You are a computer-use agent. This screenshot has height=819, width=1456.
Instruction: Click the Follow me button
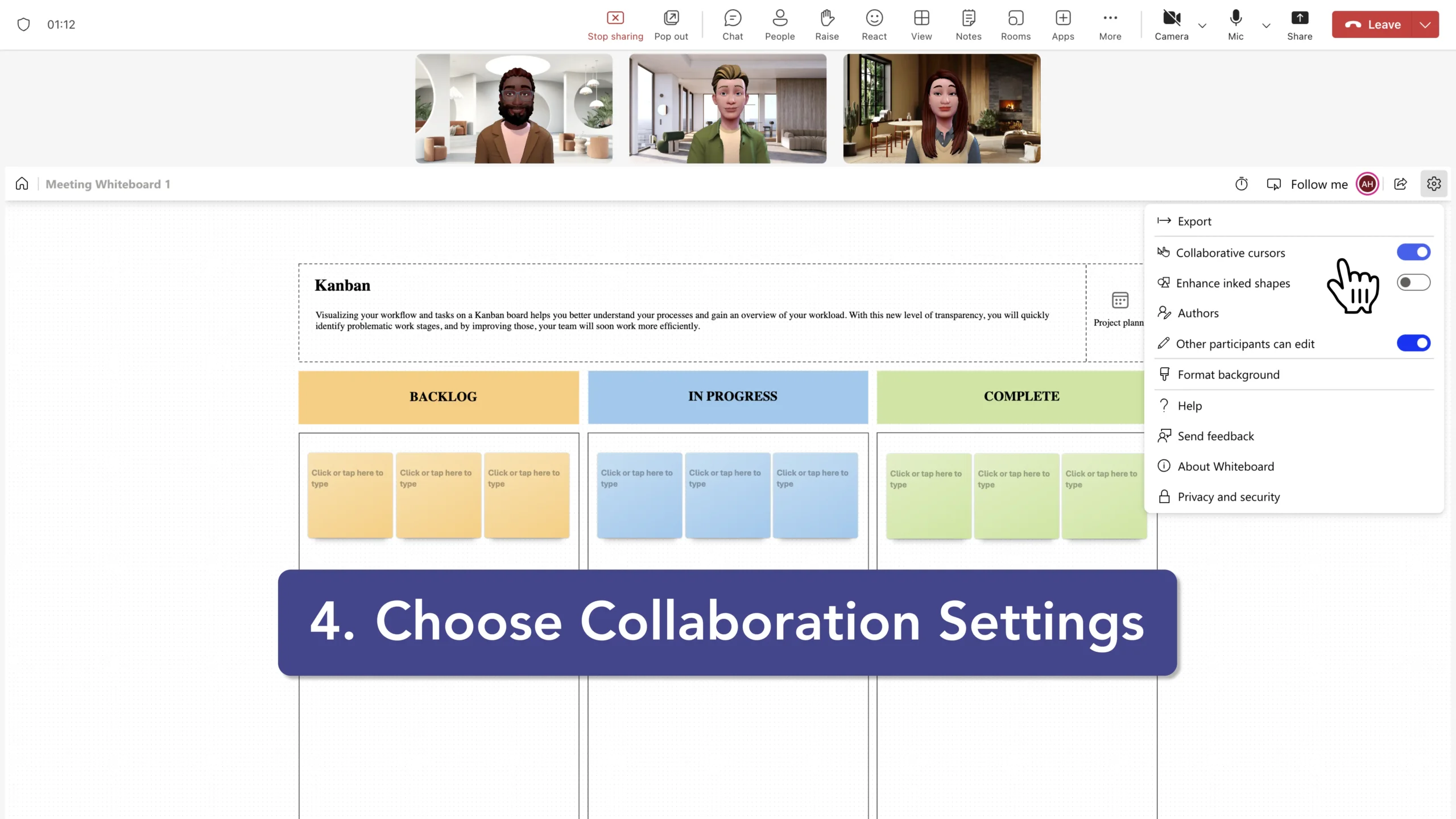1308,184
